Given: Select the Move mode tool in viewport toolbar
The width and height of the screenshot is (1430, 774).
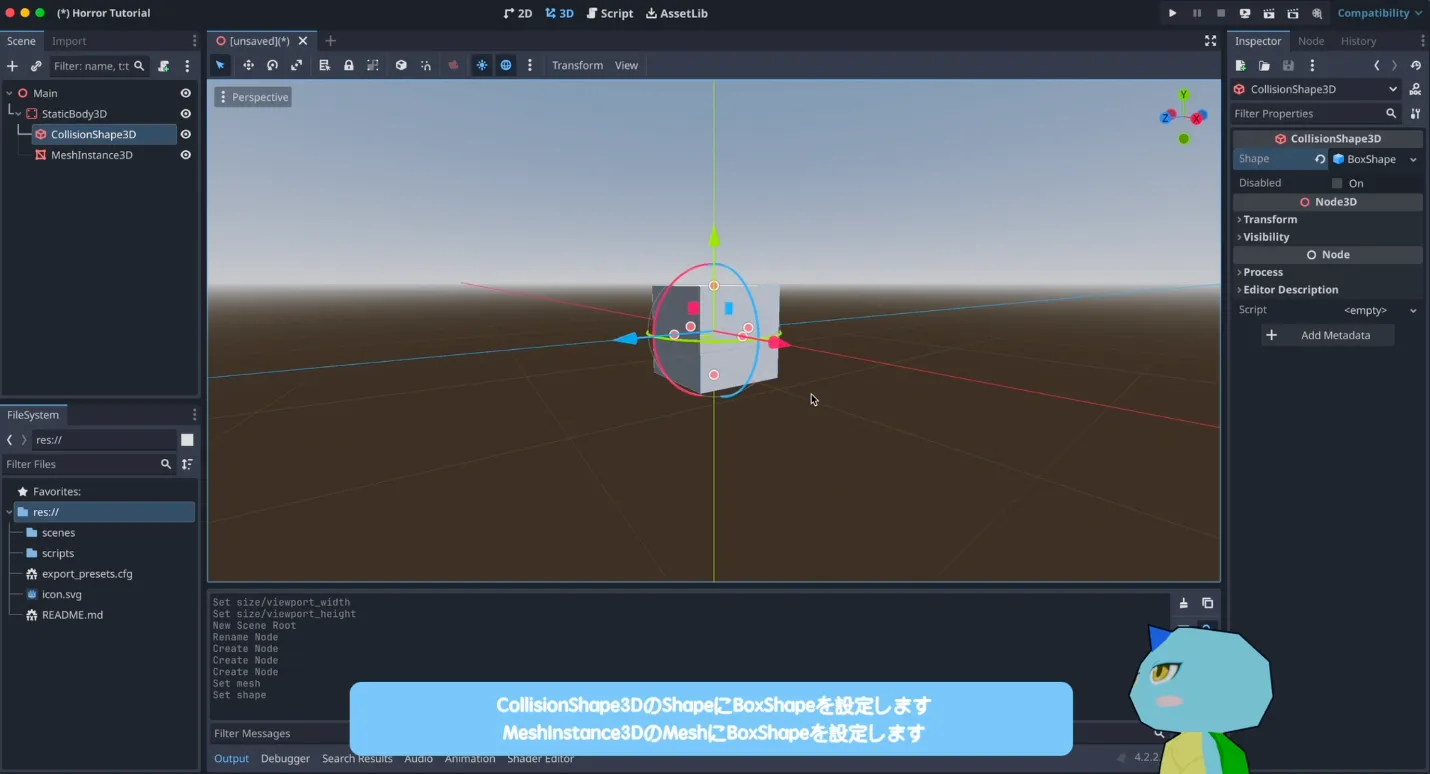Looking at the screenshot, I should coord(248,65).
